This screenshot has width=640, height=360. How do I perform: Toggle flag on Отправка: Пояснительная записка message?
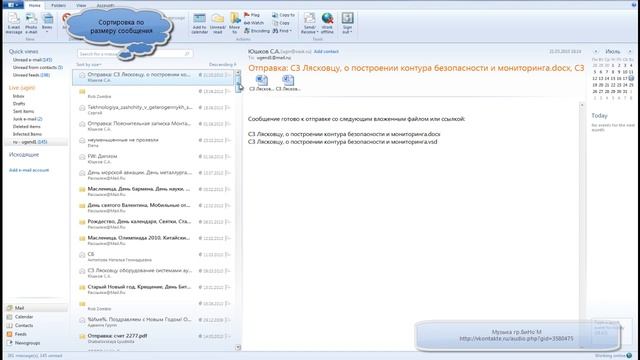228,124
